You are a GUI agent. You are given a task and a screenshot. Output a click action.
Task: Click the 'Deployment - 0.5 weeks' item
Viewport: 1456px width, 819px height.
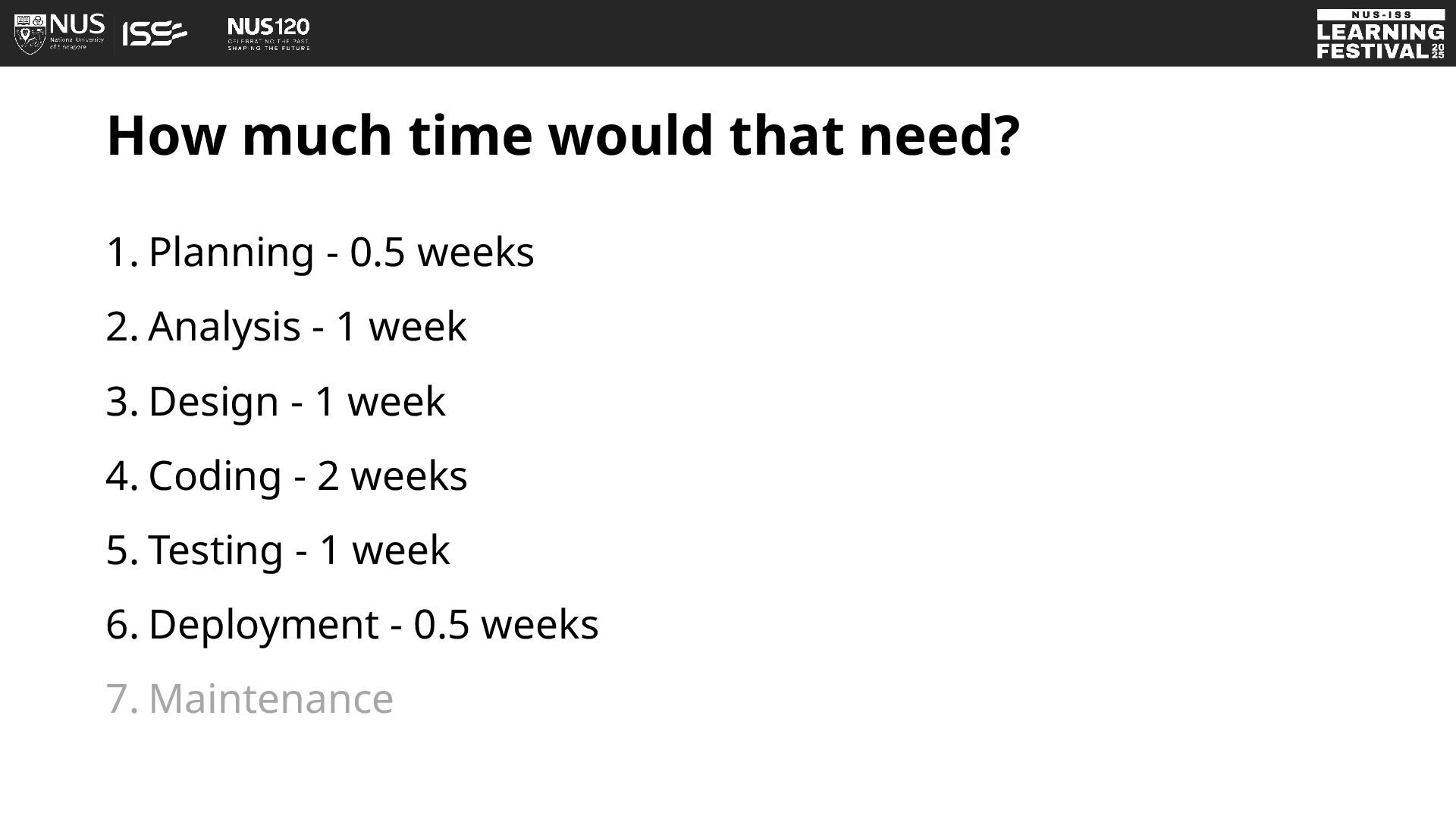[373, 624]
